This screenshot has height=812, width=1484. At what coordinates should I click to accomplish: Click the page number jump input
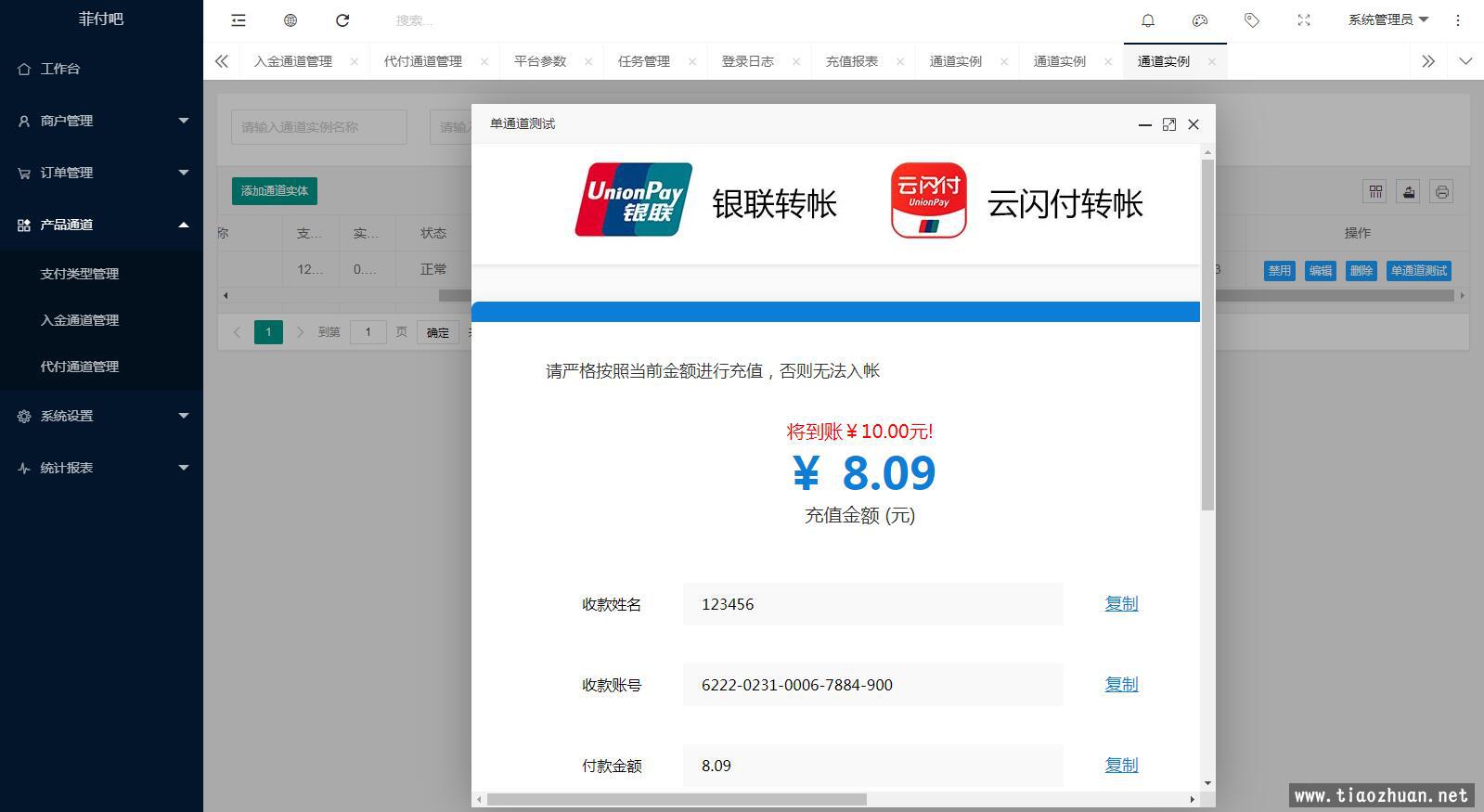click(x=368, y=332)
